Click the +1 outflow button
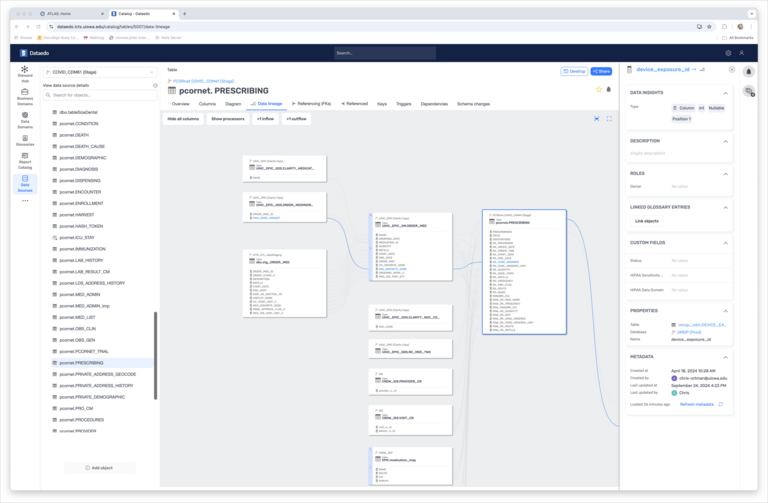 296,119
